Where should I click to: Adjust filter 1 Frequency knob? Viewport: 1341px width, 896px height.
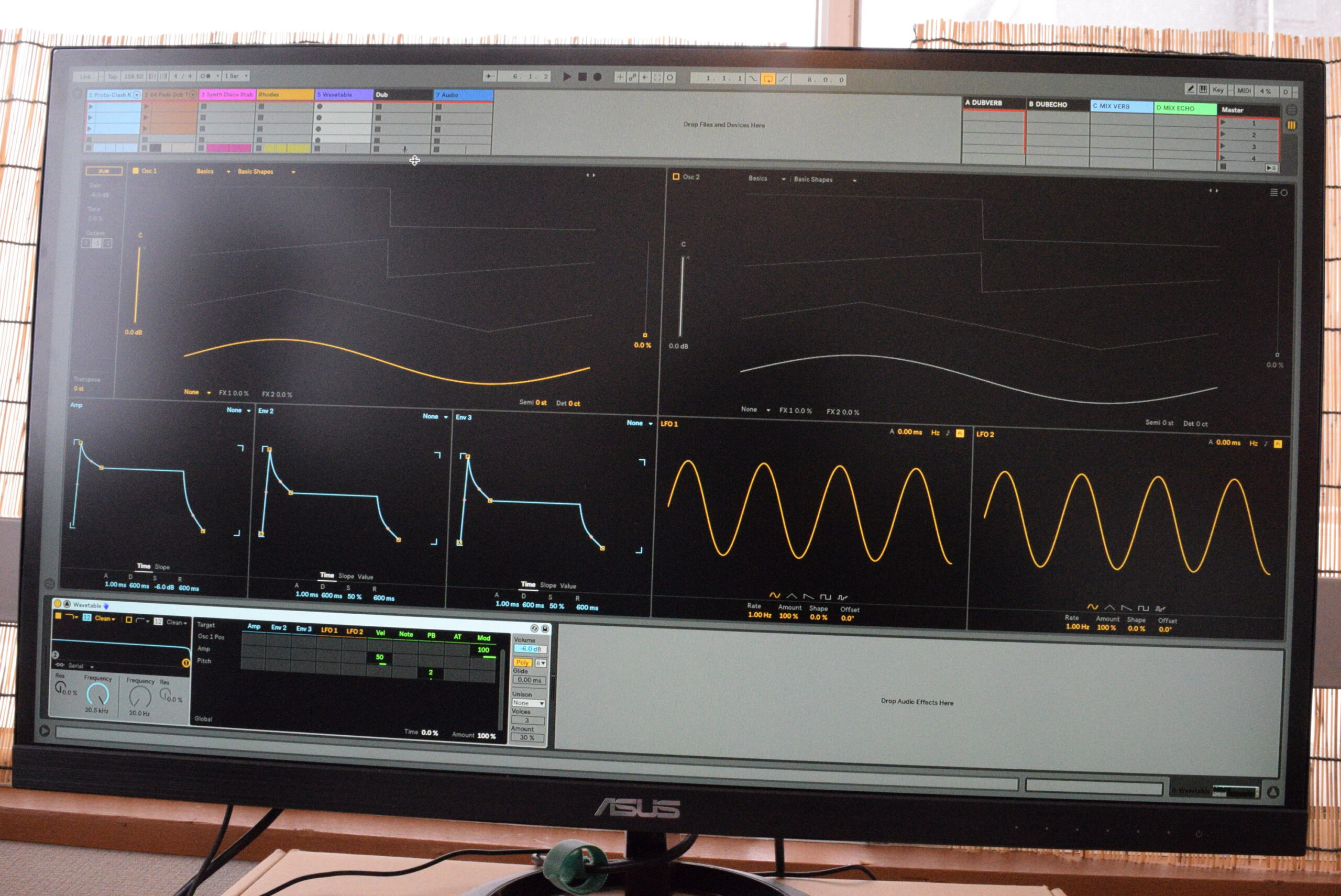click(x=97, y=695)
